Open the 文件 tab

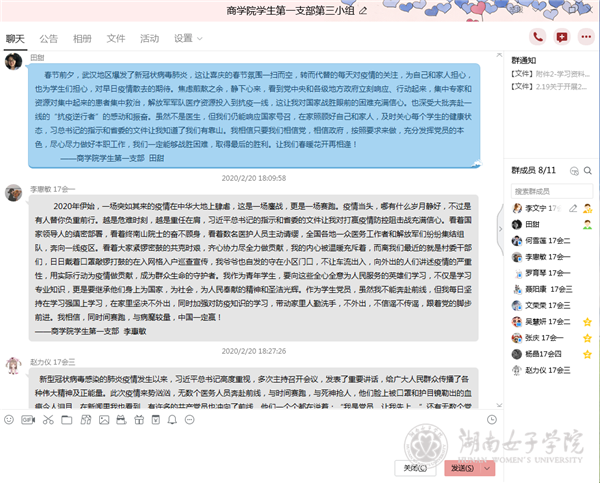(x=116, y=39)
